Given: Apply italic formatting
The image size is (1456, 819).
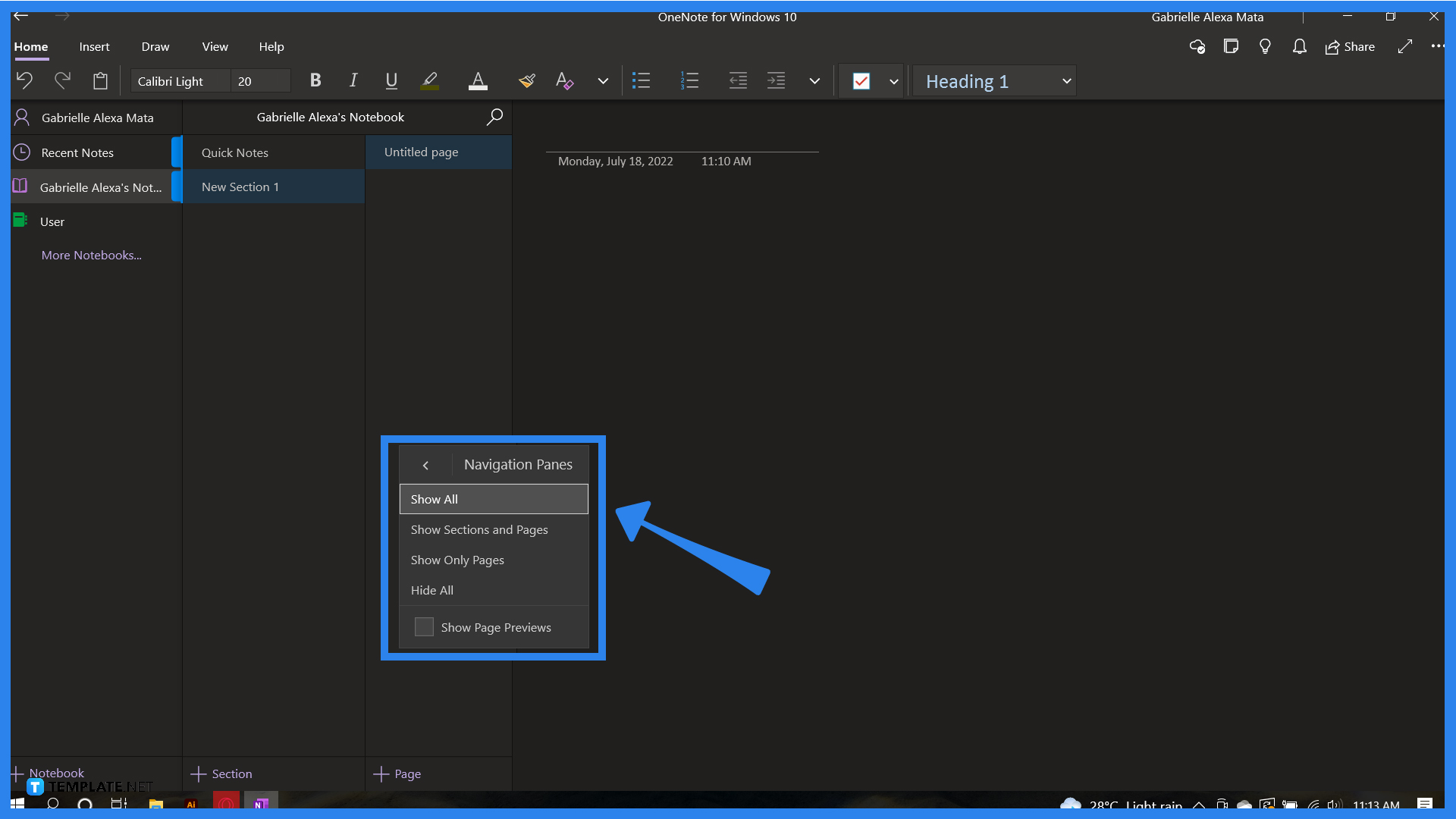Looking at the screenshot, I should [x=353, y=80].
